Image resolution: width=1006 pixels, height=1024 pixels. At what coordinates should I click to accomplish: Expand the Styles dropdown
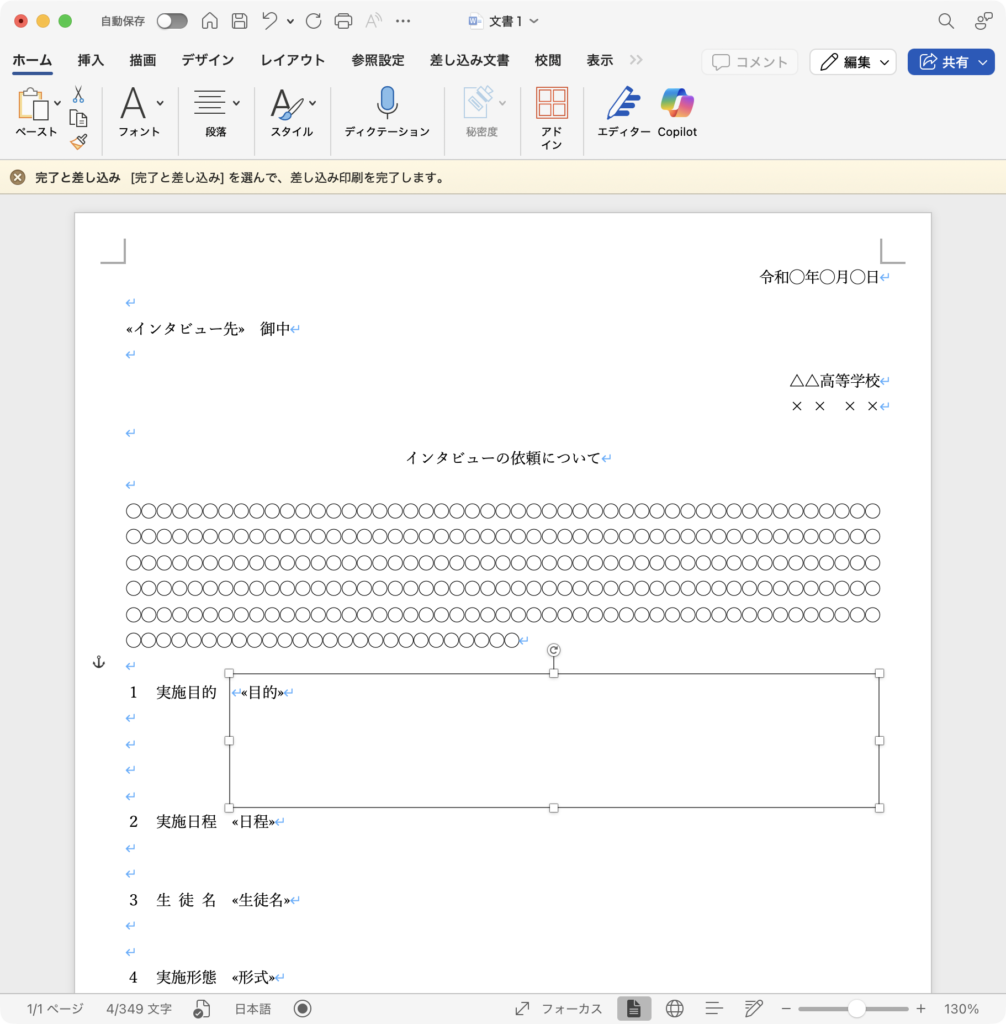click(x=312, y=102)
